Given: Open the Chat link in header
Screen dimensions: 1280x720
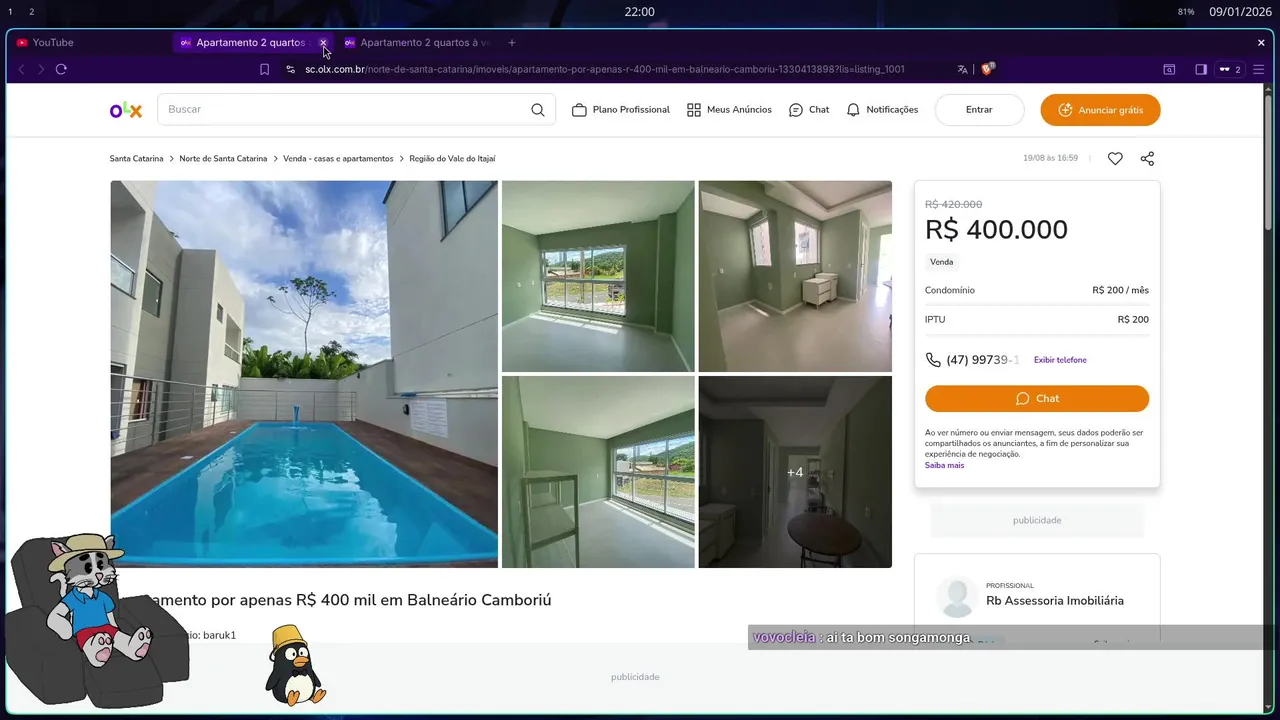Looking at the screenshot, I should (809, 110).
